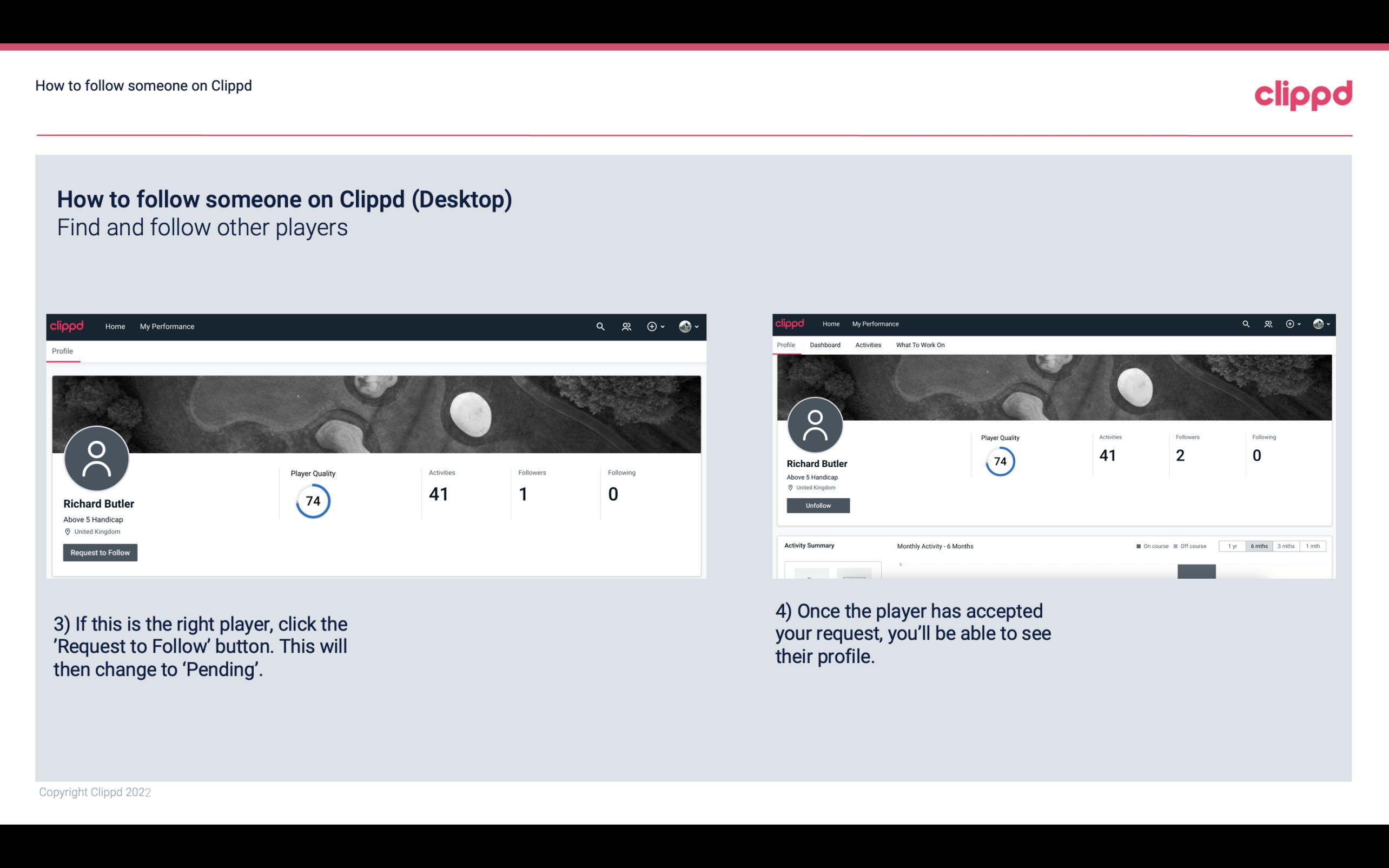
Task: Select the 'Profile' tab on left screen
Action: tap(63, 351)
